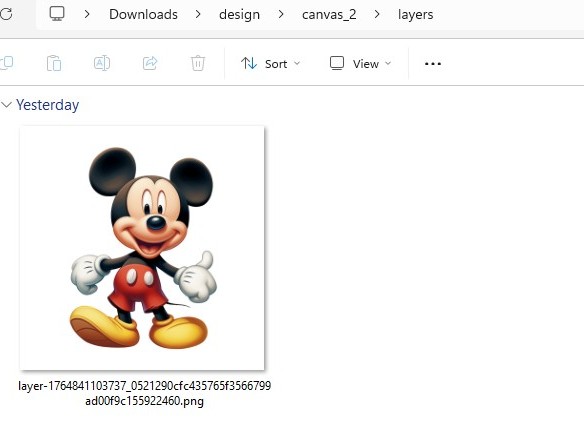Click the Delete trash icon
The height and width of the screenshot is (431, 584).
pos(198,63)
